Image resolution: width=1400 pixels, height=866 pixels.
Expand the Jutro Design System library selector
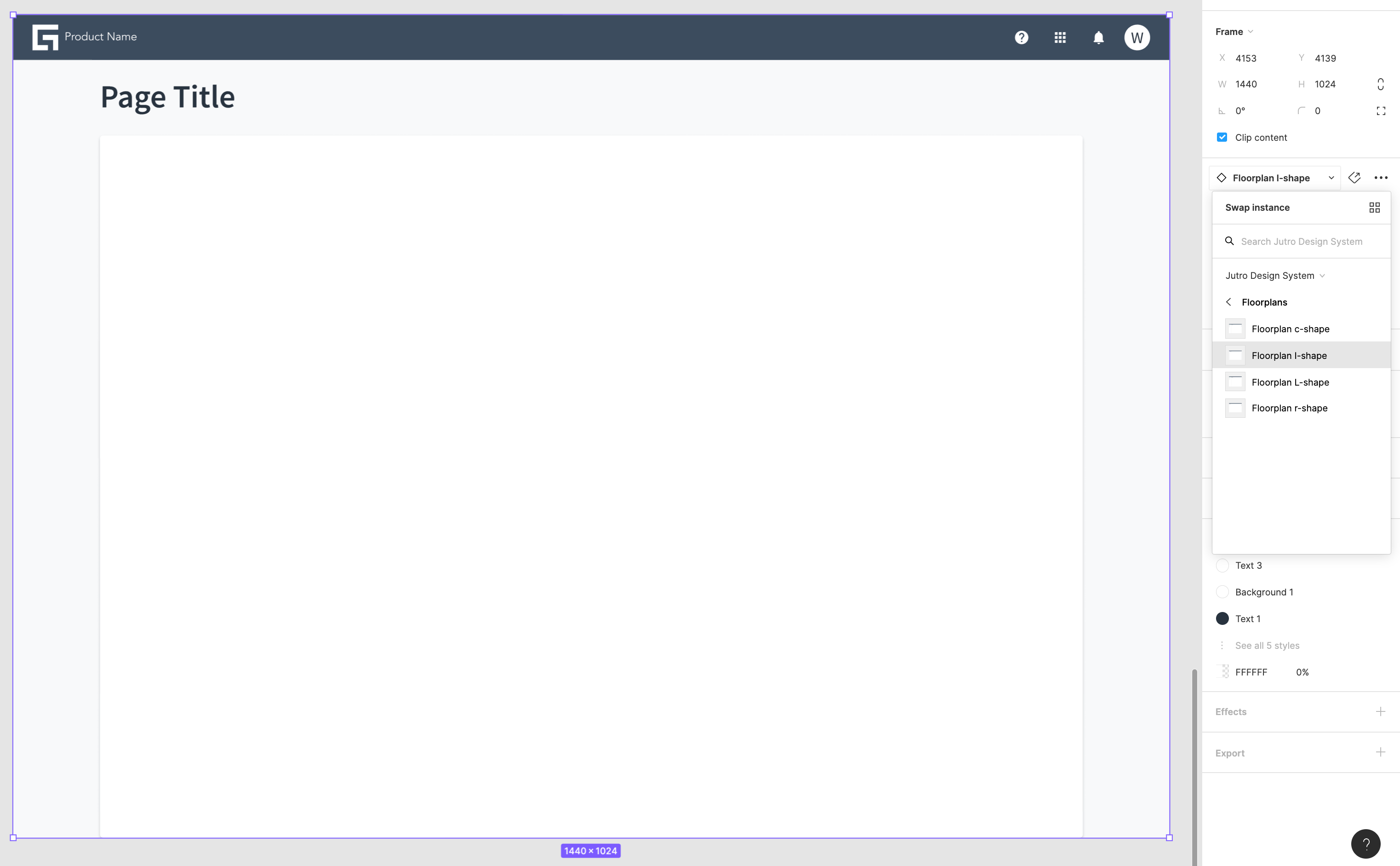pyautogui.click(x=1275, y=275)
